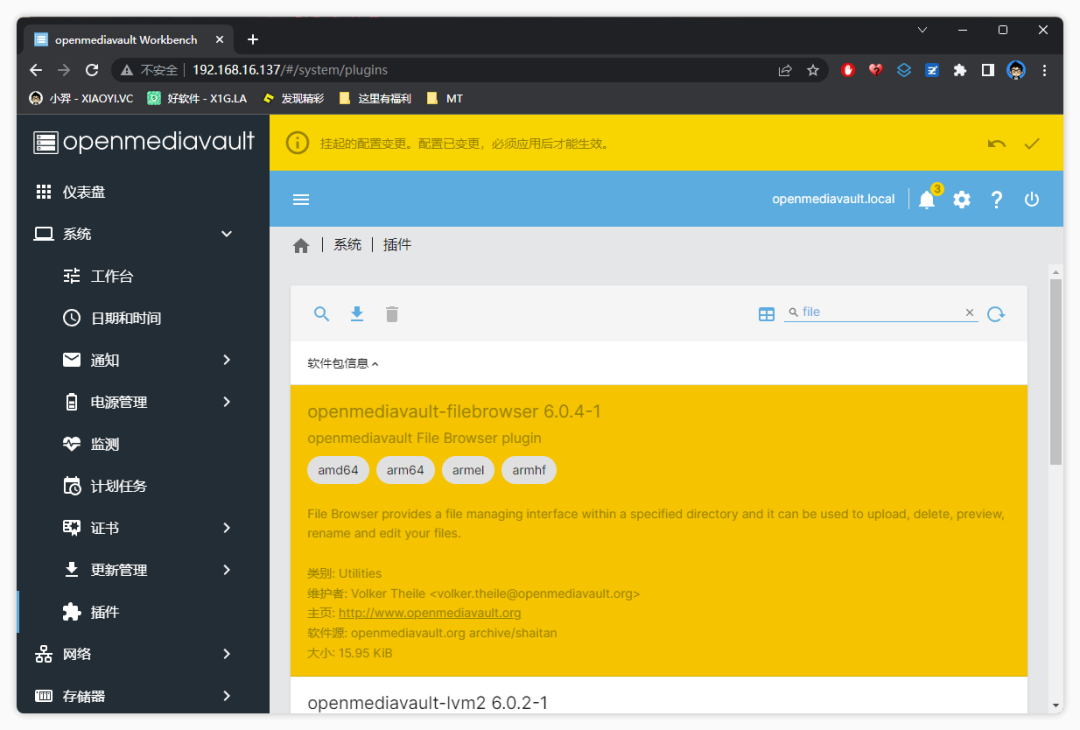
Task: Click the plugin search magnifier button
Action: click(321, 314)
